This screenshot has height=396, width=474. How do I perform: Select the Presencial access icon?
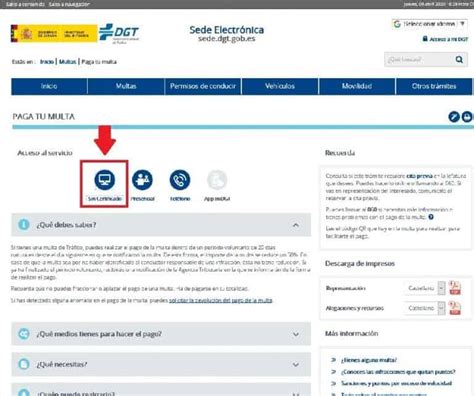[x=142, y=180]
